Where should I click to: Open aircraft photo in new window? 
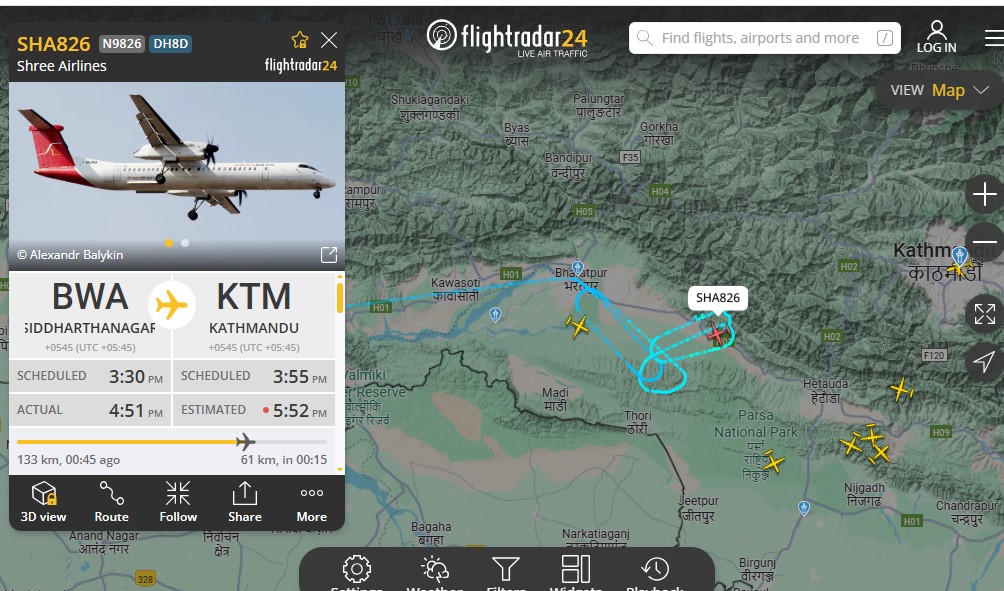click(328, 255)
